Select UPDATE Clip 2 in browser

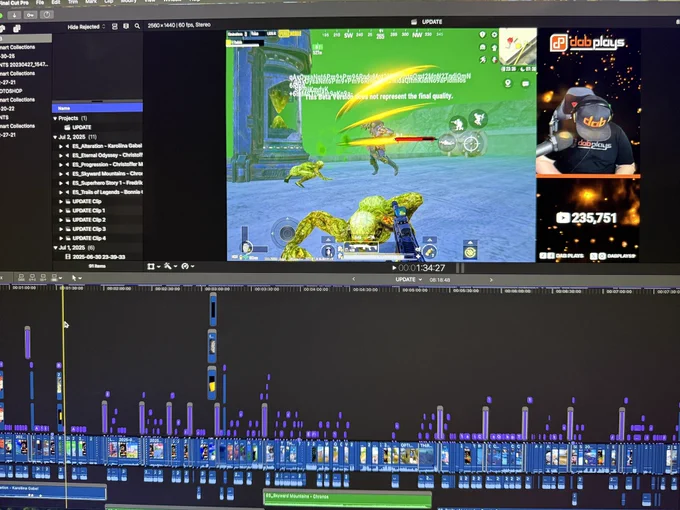[88, 220]
